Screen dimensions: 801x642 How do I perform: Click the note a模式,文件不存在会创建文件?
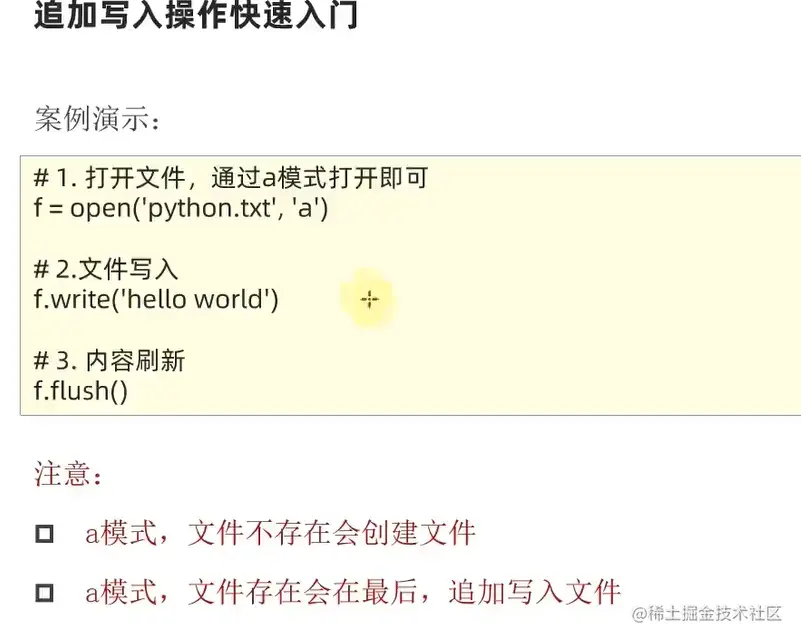(x=280, y=533)
